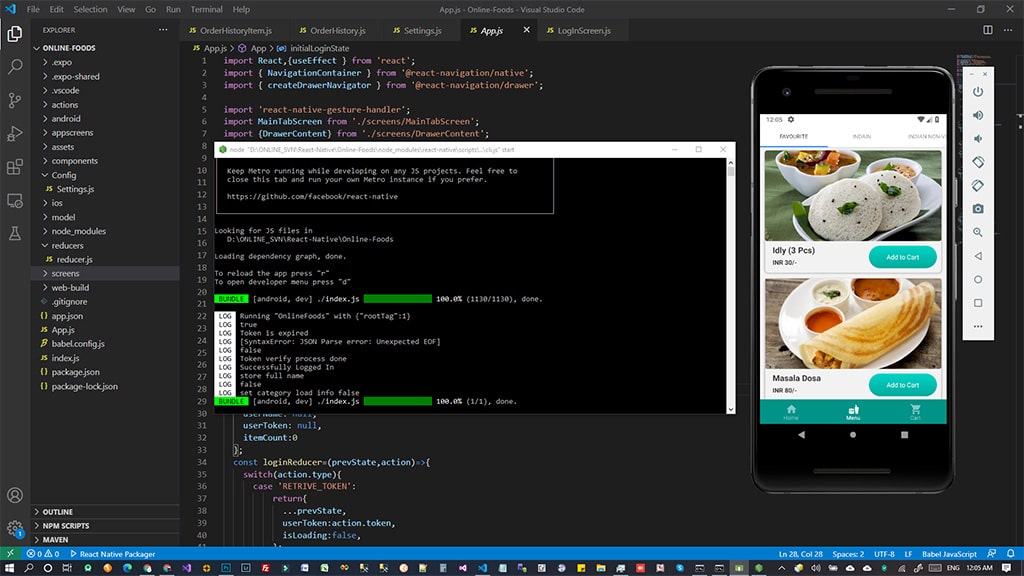Screen dimensions: 1024x576
Task: Tap the emulator Back navigation triangle
Action: click(801, 434)
